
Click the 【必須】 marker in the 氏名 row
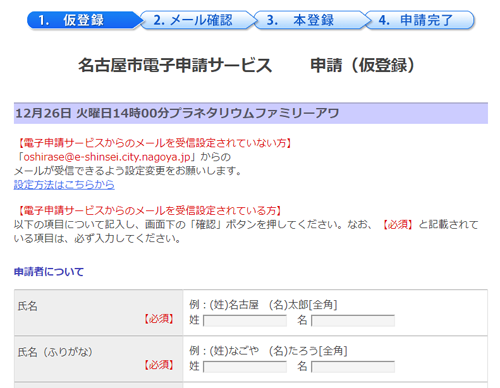[159, 319]
